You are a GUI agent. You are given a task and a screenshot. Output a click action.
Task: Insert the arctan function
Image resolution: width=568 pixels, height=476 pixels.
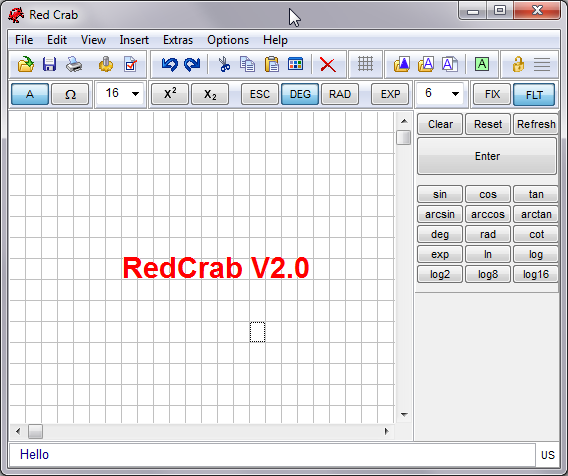click(x=536, y=214)
